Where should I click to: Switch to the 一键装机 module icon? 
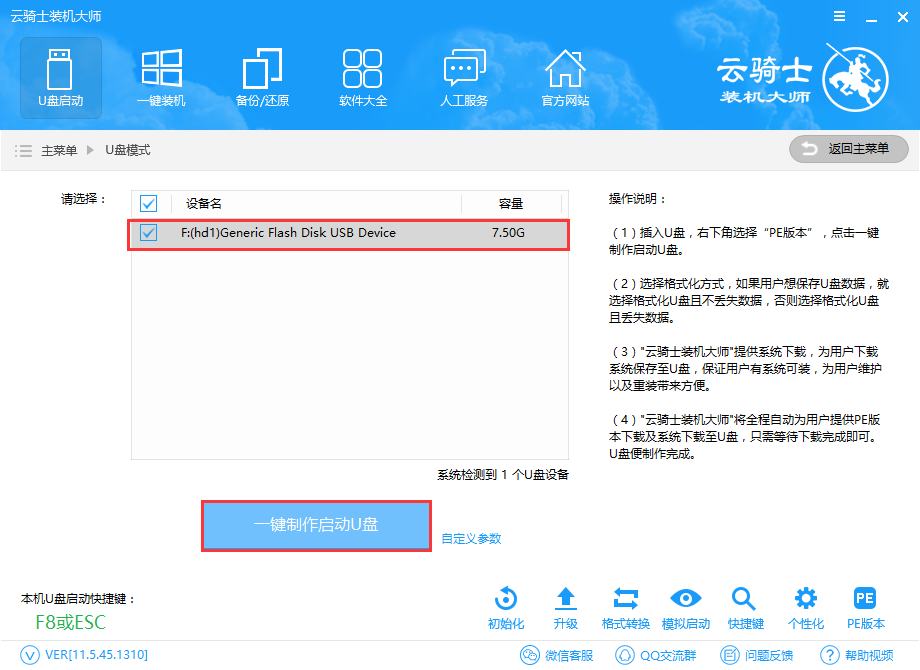[161, 77]
